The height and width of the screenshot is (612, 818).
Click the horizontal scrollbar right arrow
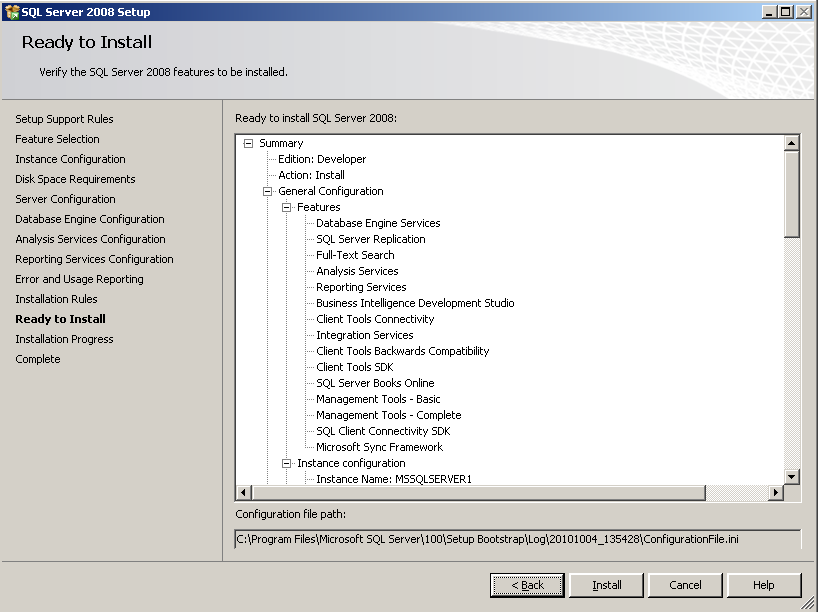tap(776, 492)
